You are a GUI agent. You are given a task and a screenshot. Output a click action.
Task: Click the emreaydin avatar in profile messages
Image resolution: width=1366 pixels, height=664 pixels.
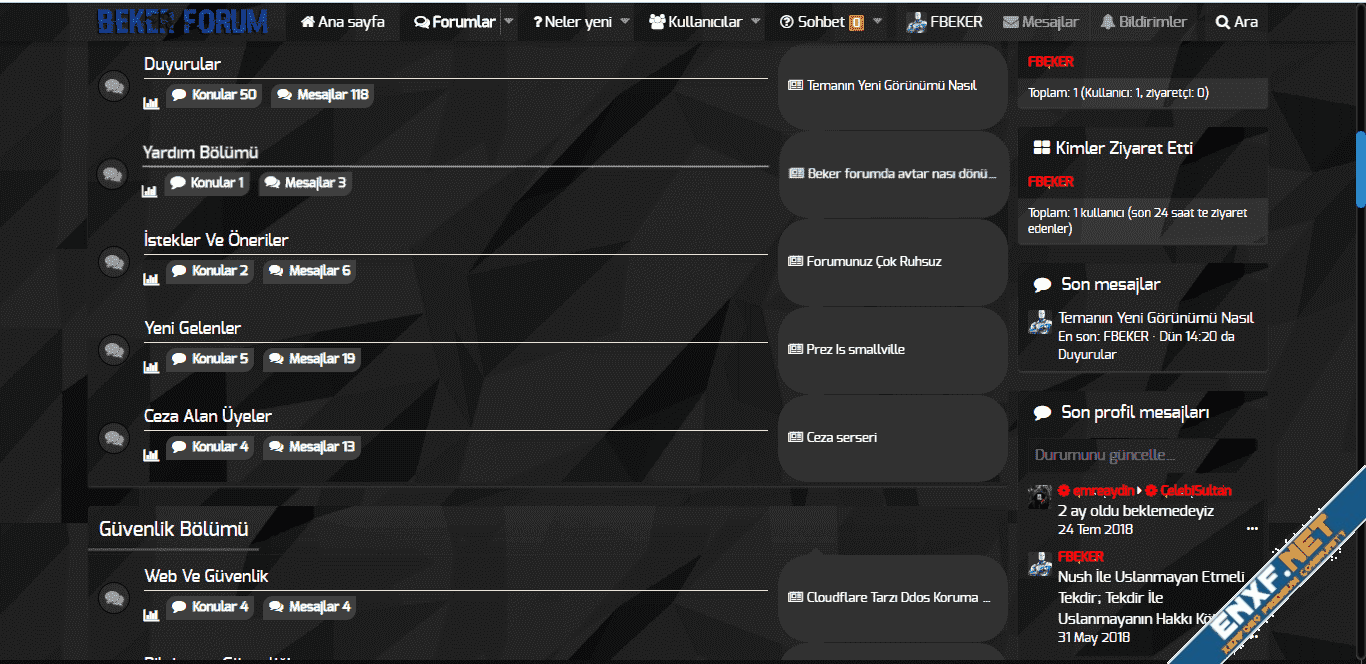point(1040,496)
